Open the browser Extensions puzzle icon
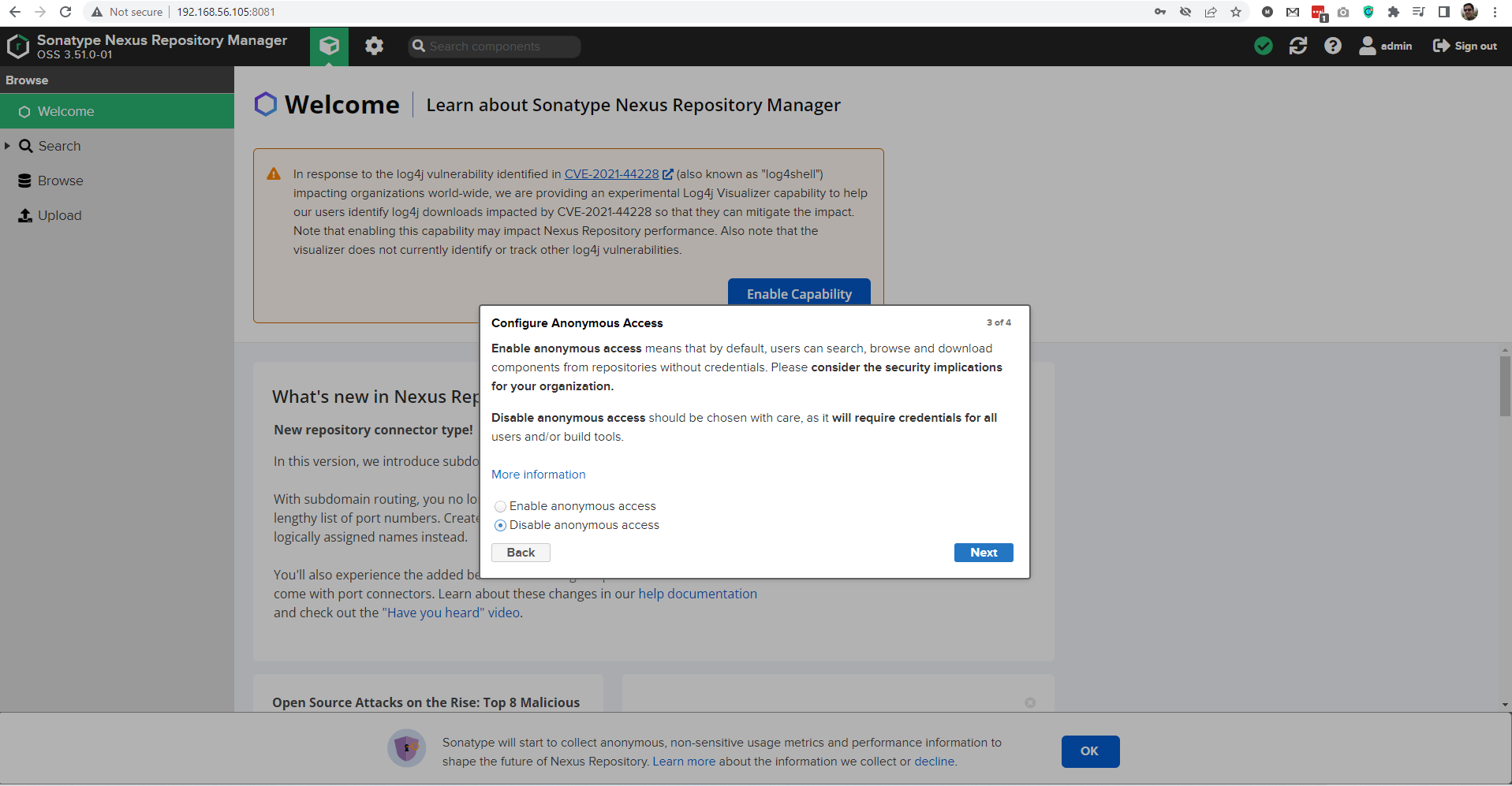Image resolution: width=1512 pixels, height=786 pixels. (x=1394, y=12)
